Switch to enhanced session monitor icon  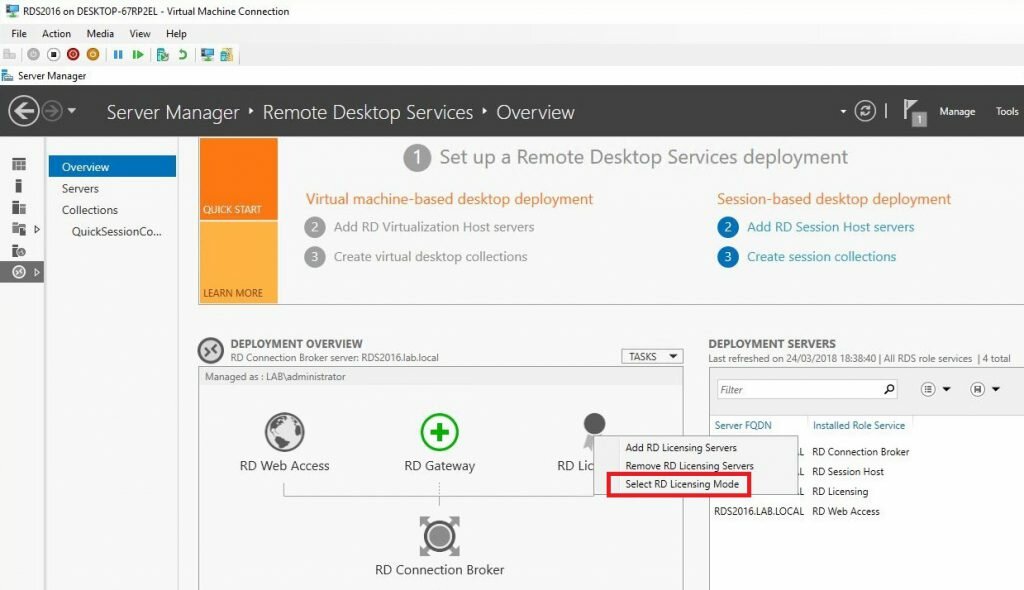207,55
